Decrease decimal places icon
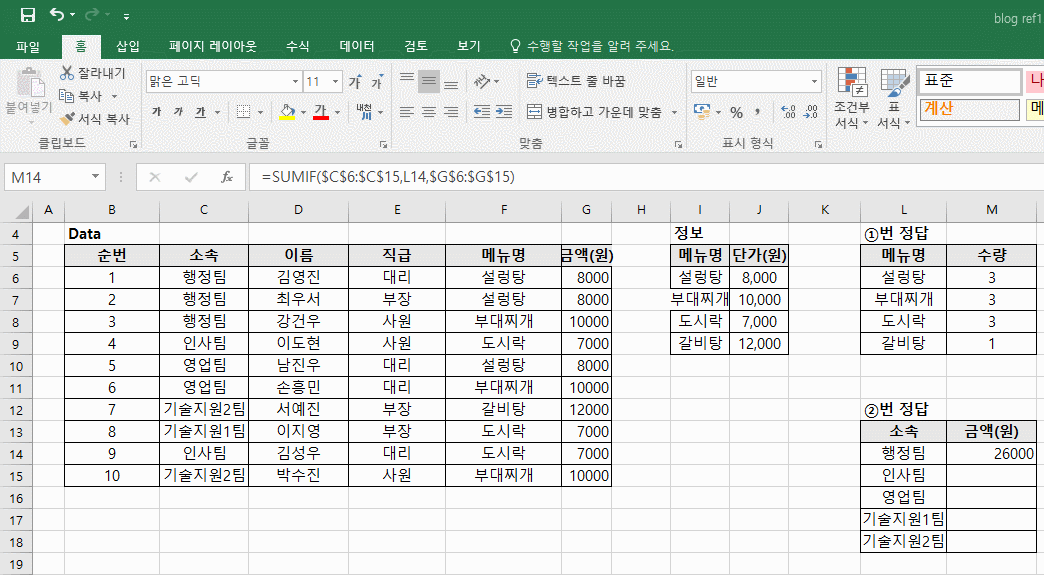 [x=810, y=112]
